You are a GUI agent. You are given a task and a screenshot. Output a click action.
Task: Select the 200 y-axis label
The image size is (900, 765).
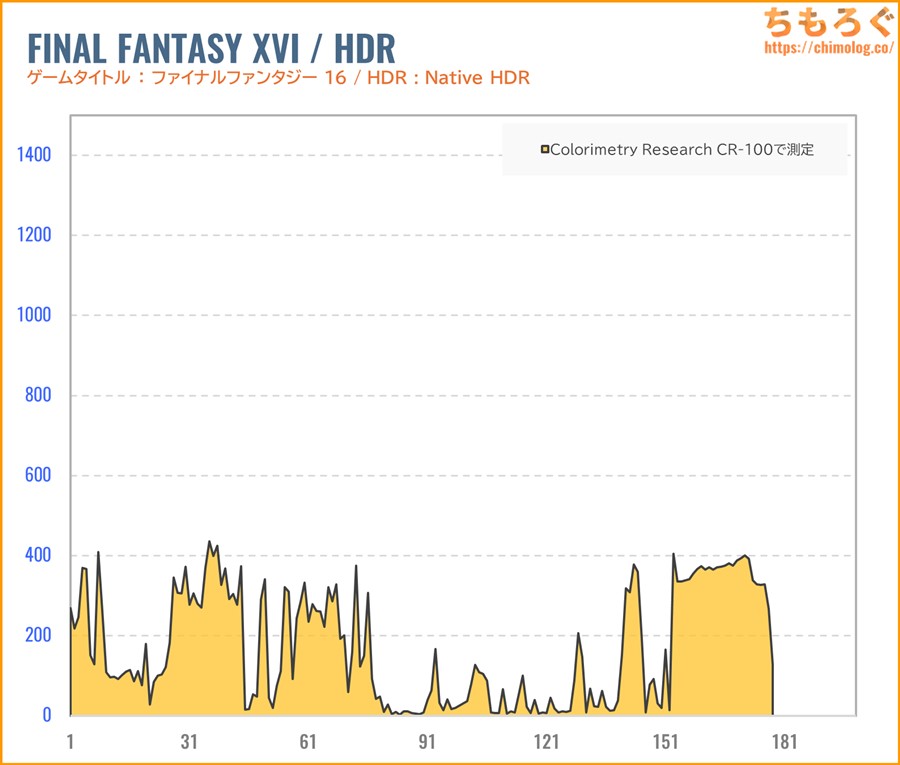click(37, 635)
